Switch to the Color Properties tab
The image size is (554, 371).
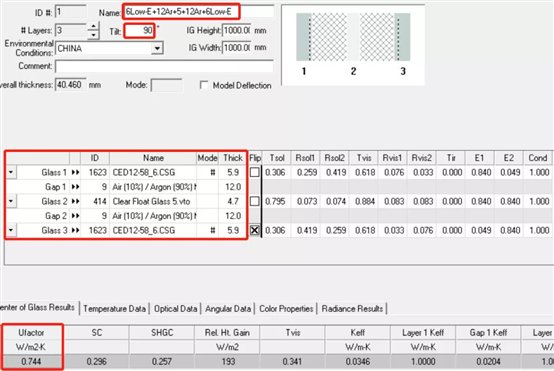(286, 309)
